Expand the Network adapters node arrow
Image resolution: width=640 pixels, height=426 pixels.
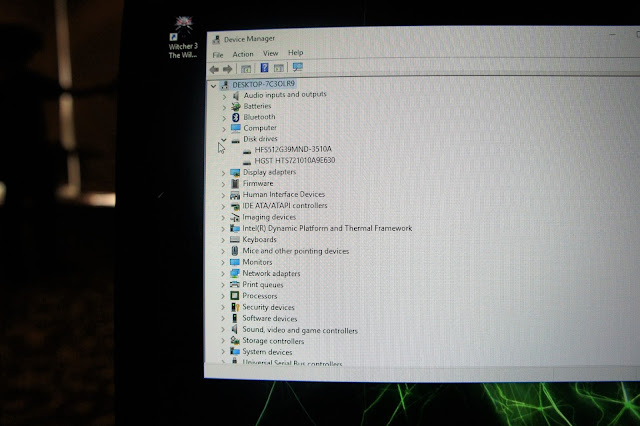[223, 274]
